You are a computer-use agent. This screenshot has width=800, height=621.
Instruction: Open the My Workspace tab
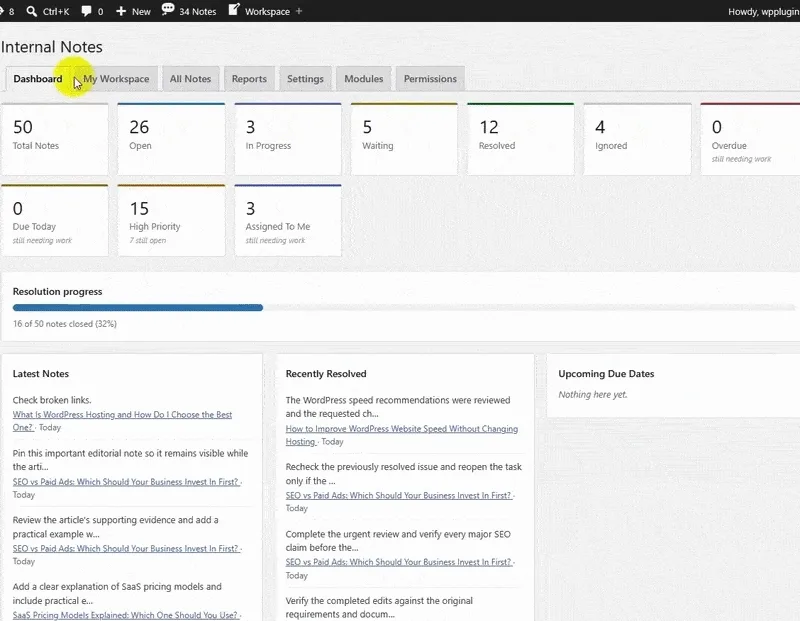(x=116, y=79)
